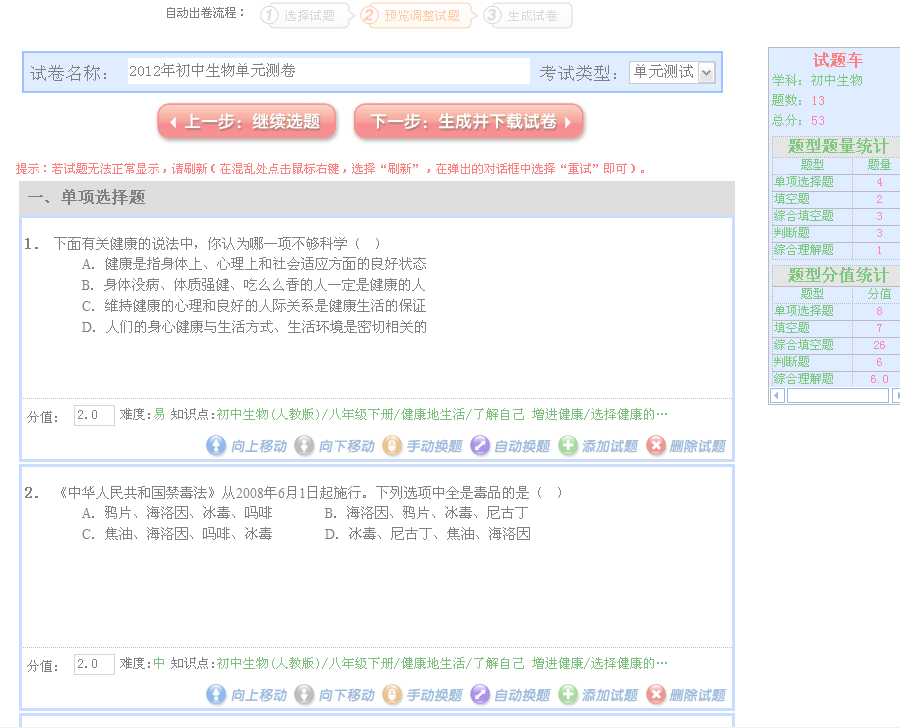Click score field of question 2
The image size is (900, 728).
(94, 664)
